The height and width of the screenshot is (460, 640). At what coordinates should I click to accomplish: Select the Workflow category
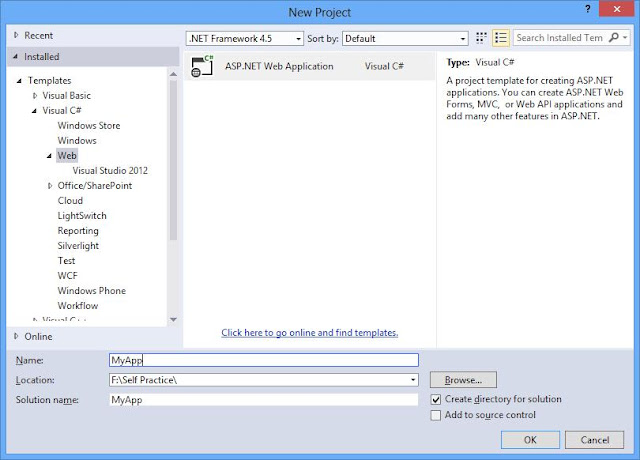pyautogui.click(x=78, y=306)
